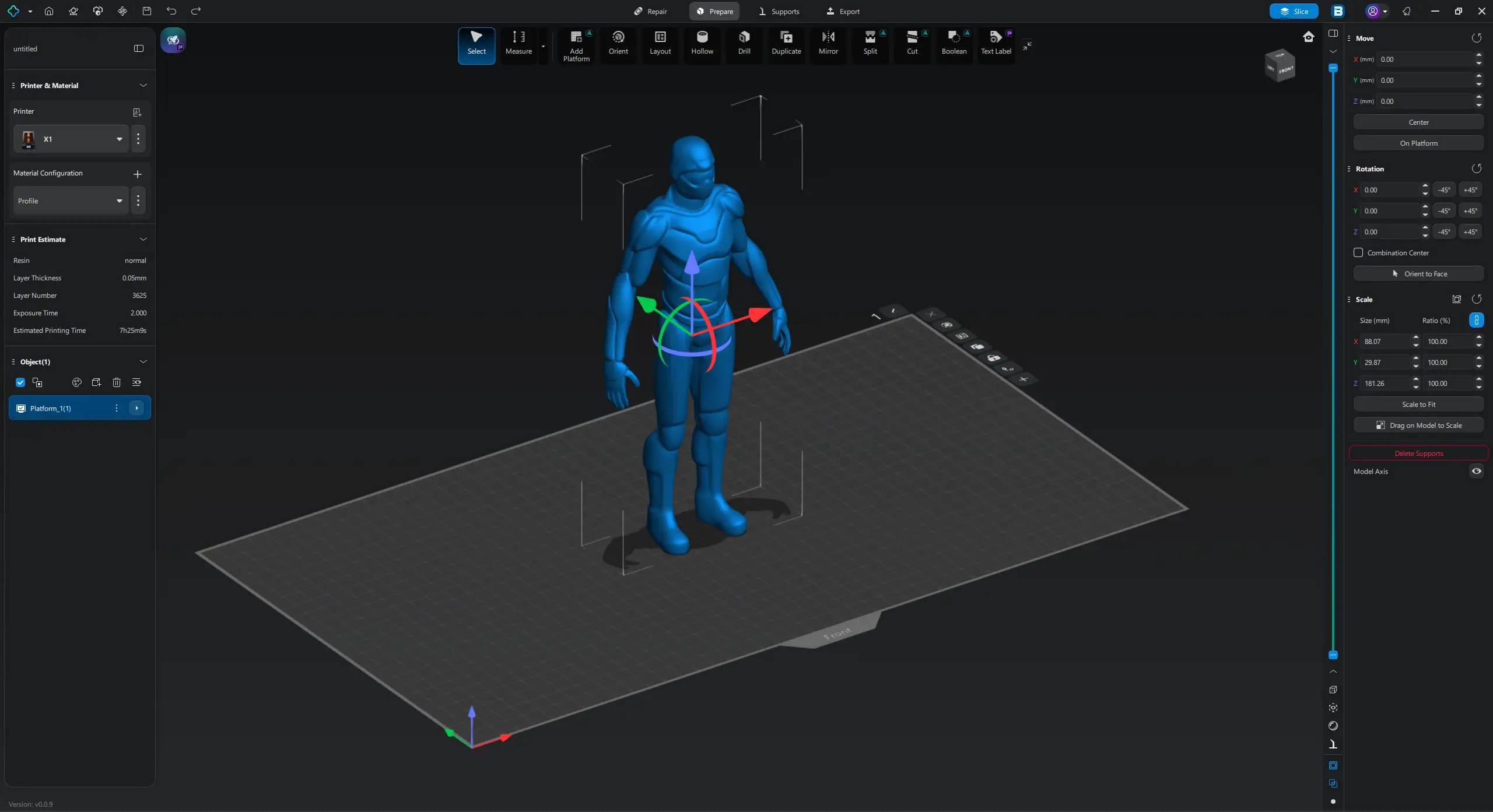Collapse the toolbar with the shrink arrows icon
This screenshot has width=1493, height=812.
pos(1028,45)
